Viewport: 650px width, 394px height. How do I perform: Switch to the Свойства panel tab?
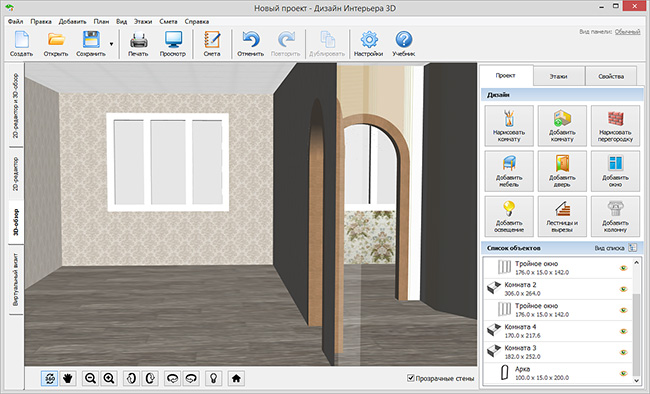(x=611, y=76)
